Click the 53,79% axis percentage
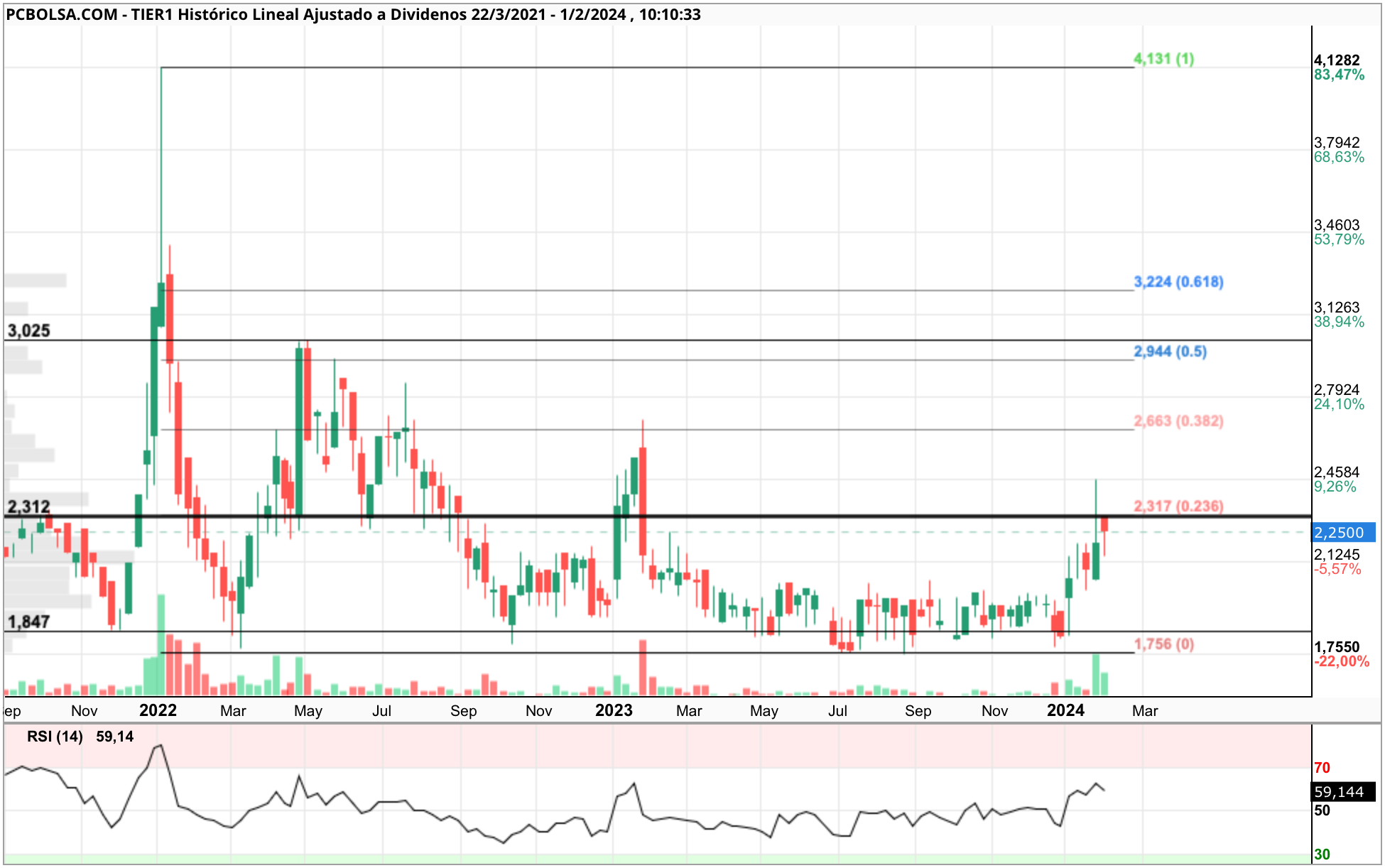Viewport: 1385px width, 868px height. click(x=1339, y=239)
